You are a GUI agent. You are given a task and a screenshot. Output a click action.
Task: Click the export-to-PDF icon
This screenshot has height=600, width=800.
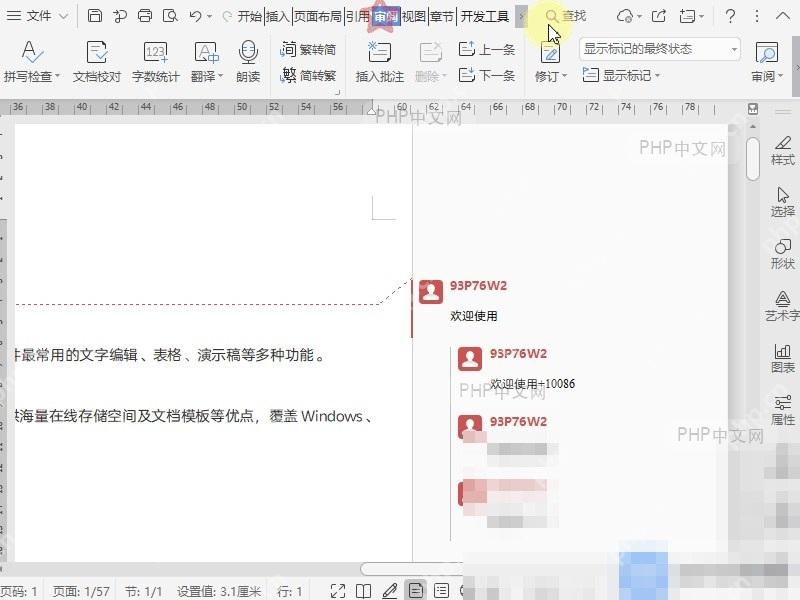(120, 16)
